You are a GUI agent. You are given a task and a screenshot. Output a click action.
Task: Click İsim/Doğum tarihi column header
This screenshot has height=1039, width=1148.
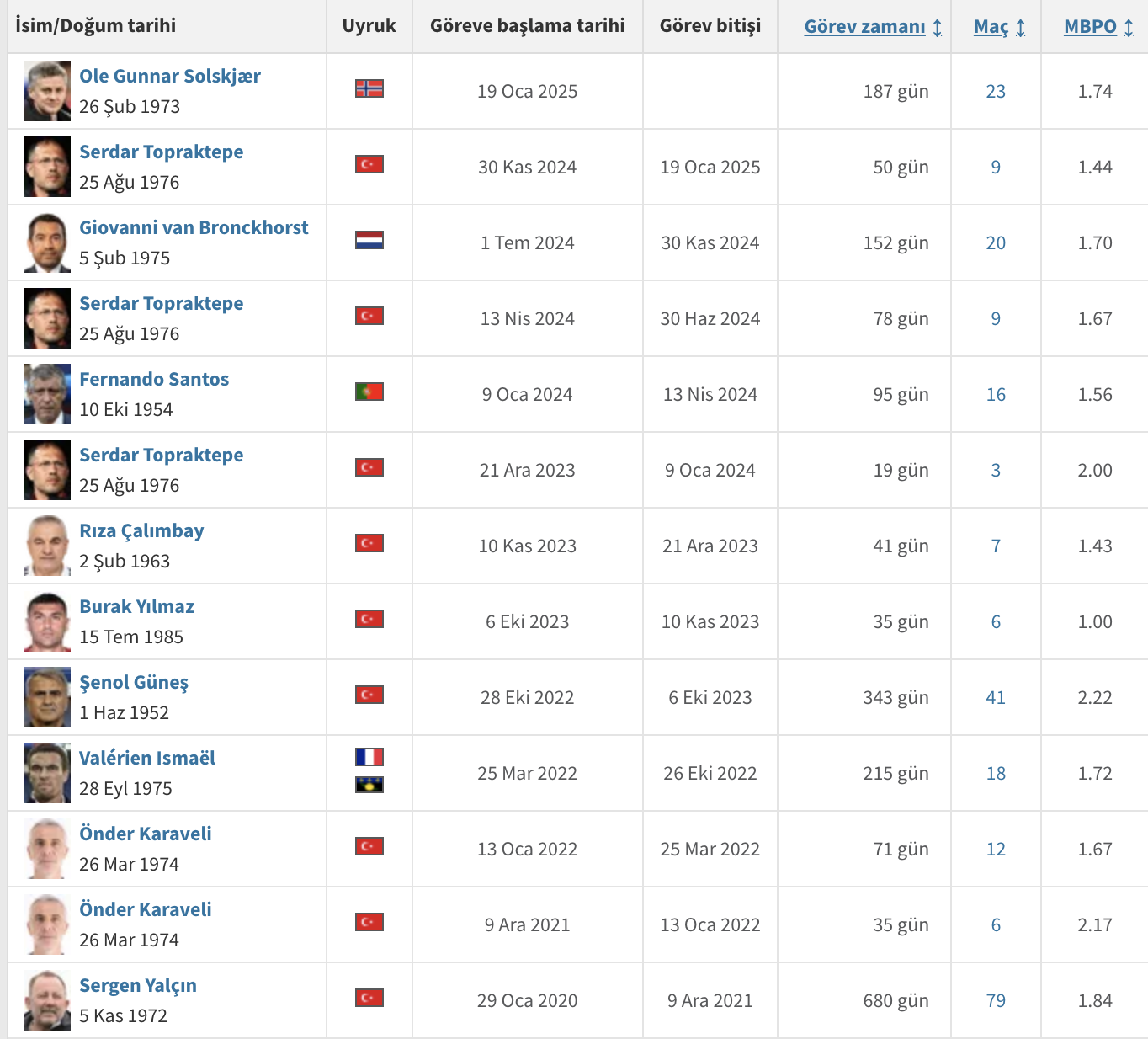pos(96,25)
